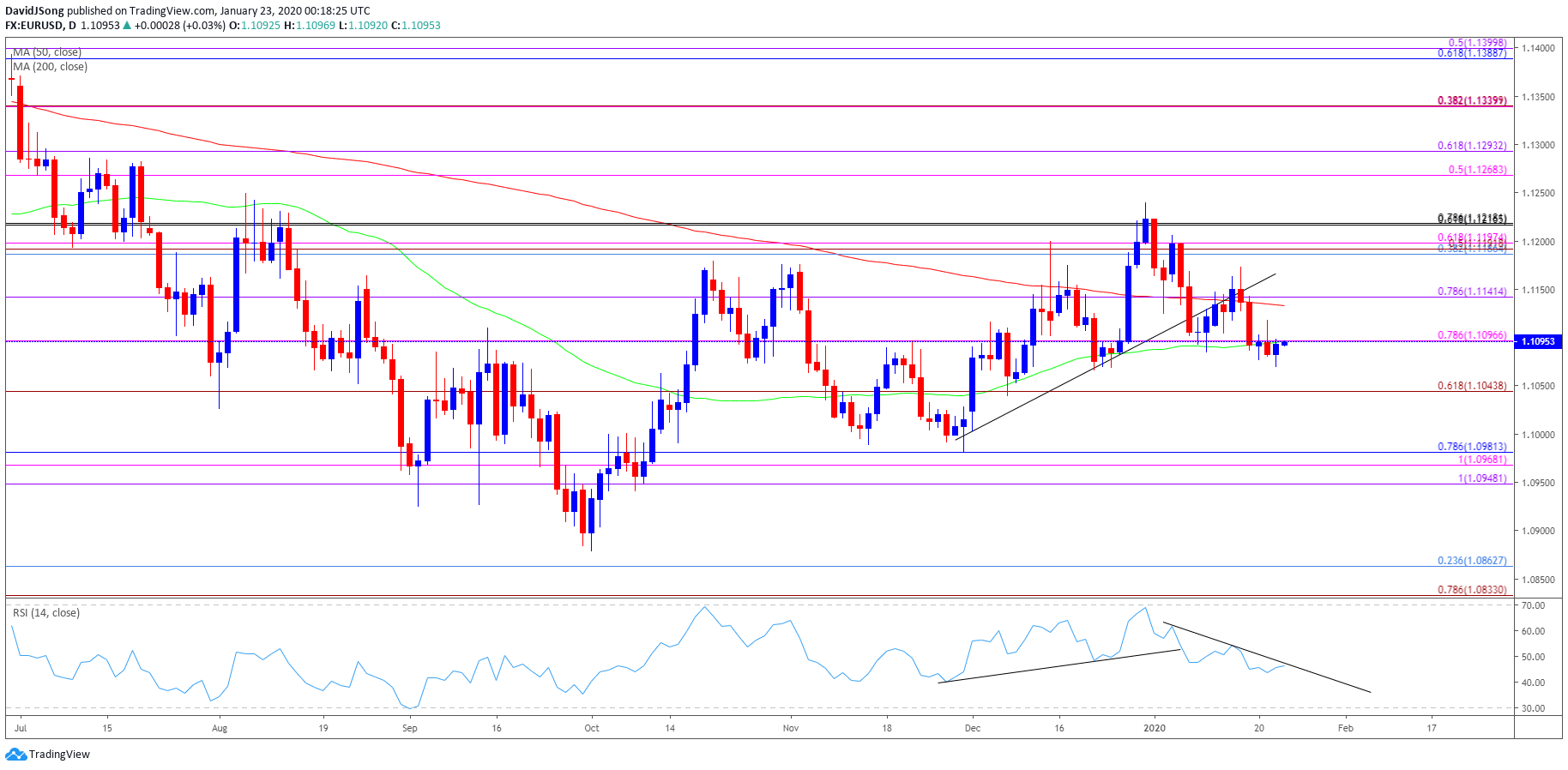Click 1.12000 on the price axis
This screenshot has height=770, width=1568.
[x=1538, y=243]
